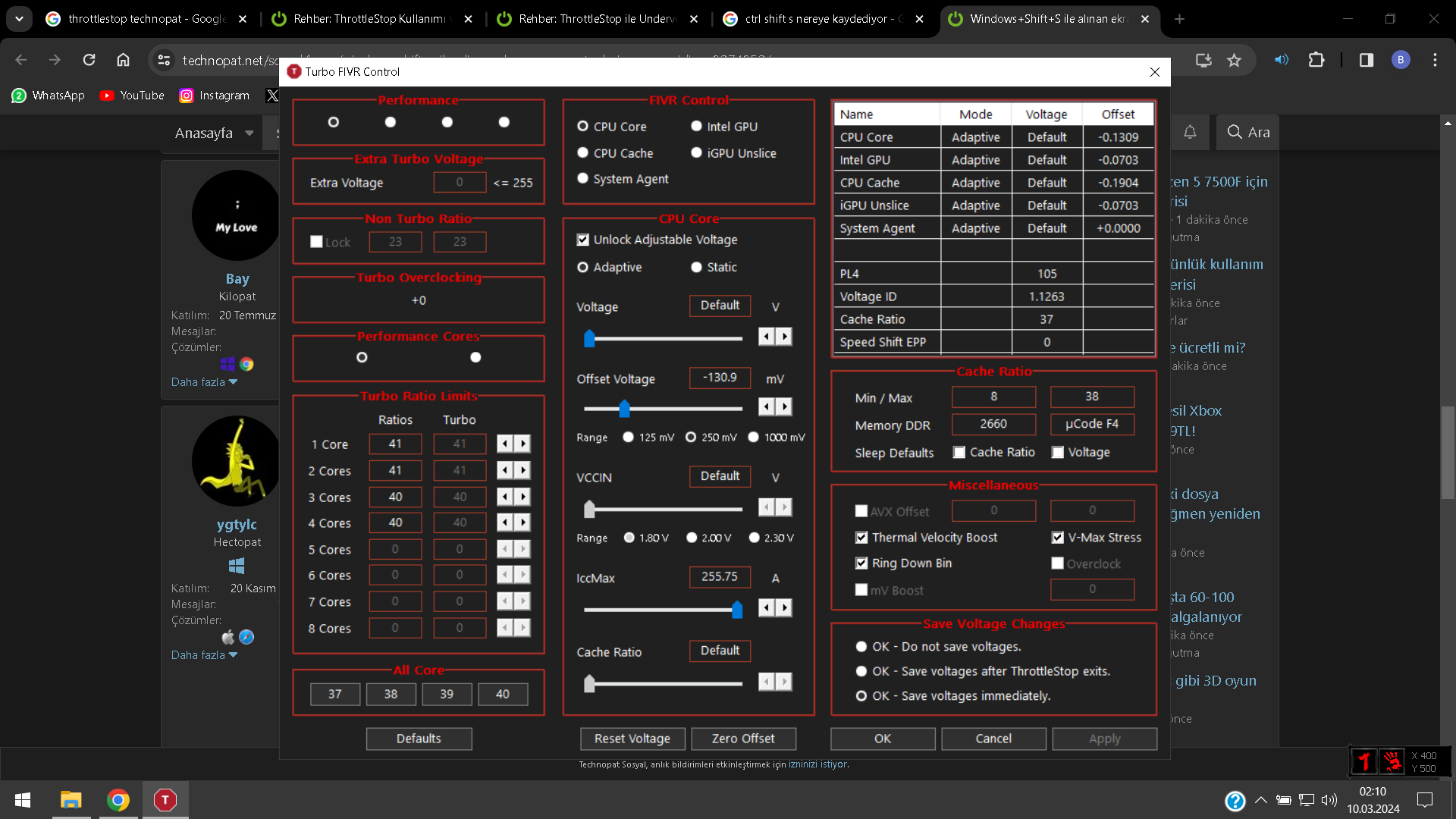Reload the page in browser
This screenshot has height=819, width=1456.
[x=89, y=60]
